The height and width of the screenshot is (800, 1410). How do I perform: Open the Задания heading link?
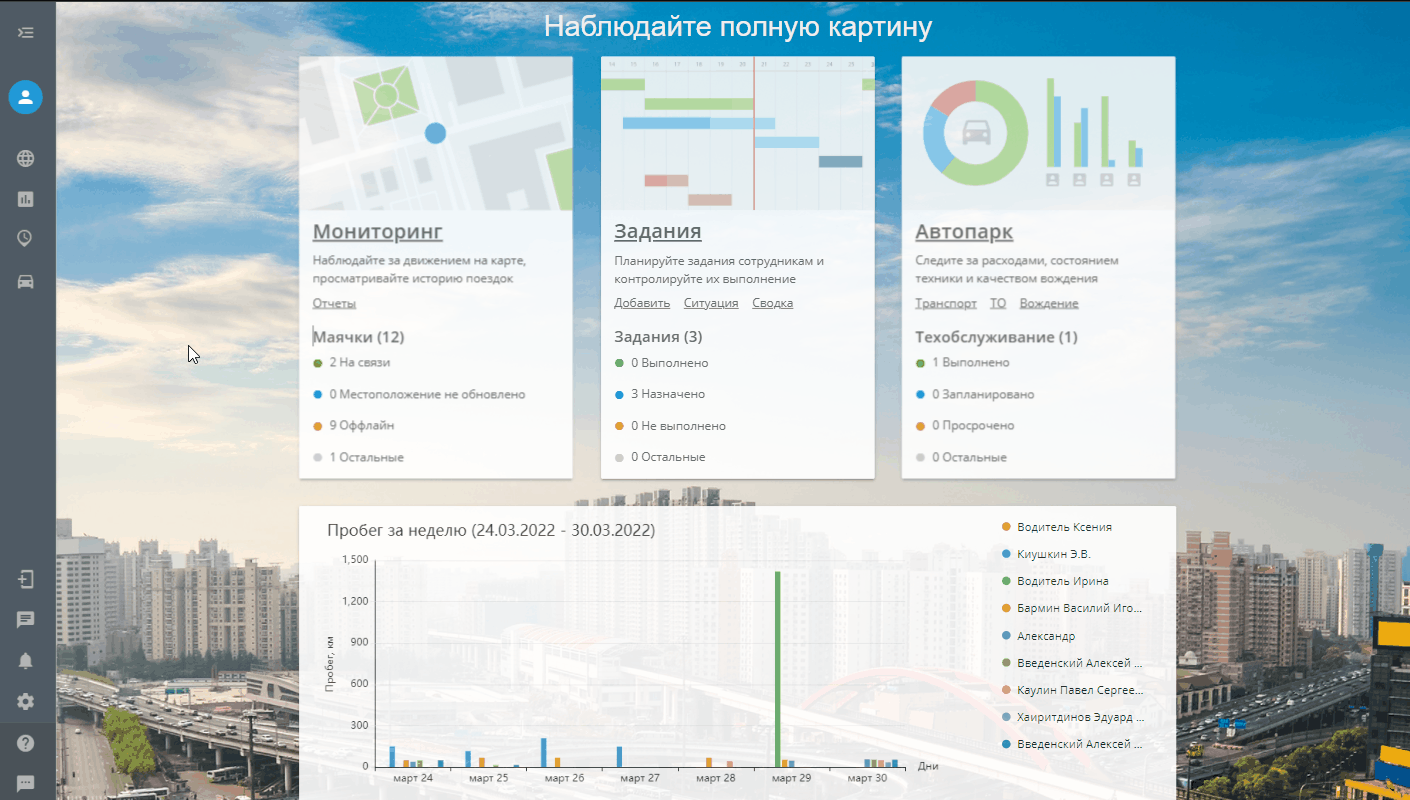pos(658,232)
